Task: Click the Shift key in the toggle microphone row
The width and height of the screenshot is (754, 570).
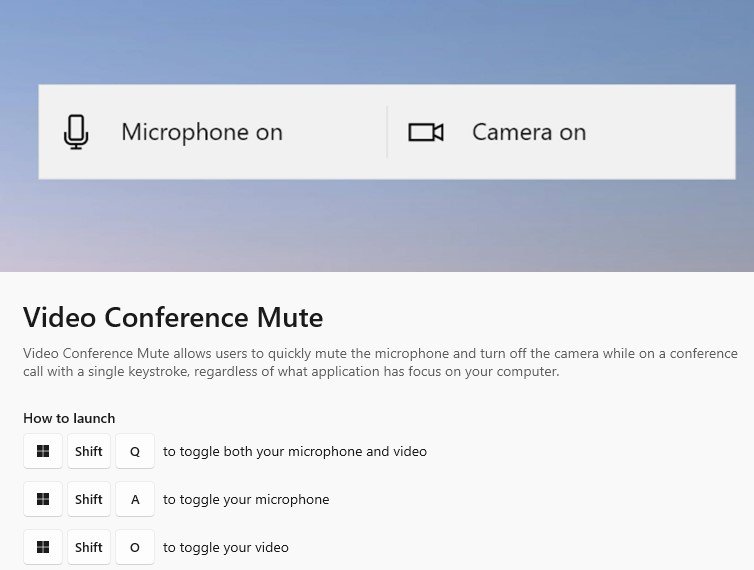Action: coord(89,499)
